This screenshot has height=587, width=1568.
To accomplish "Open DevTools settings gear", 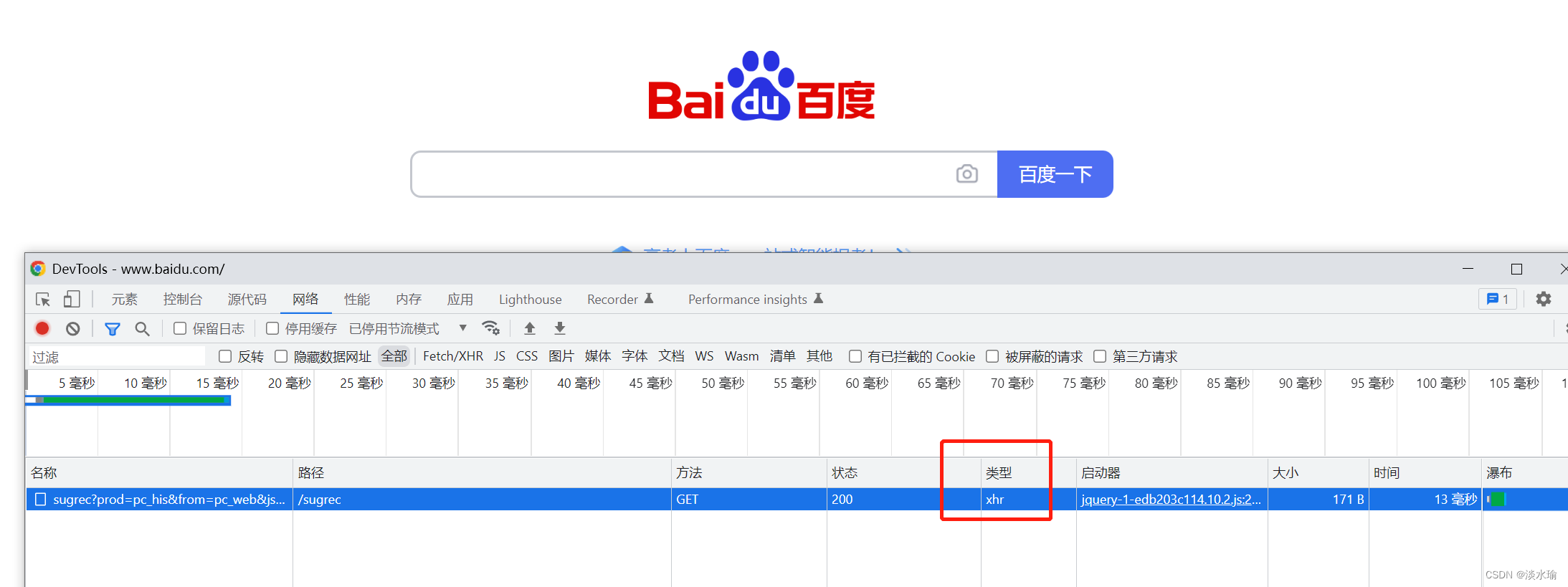I will pos(1544,299).
